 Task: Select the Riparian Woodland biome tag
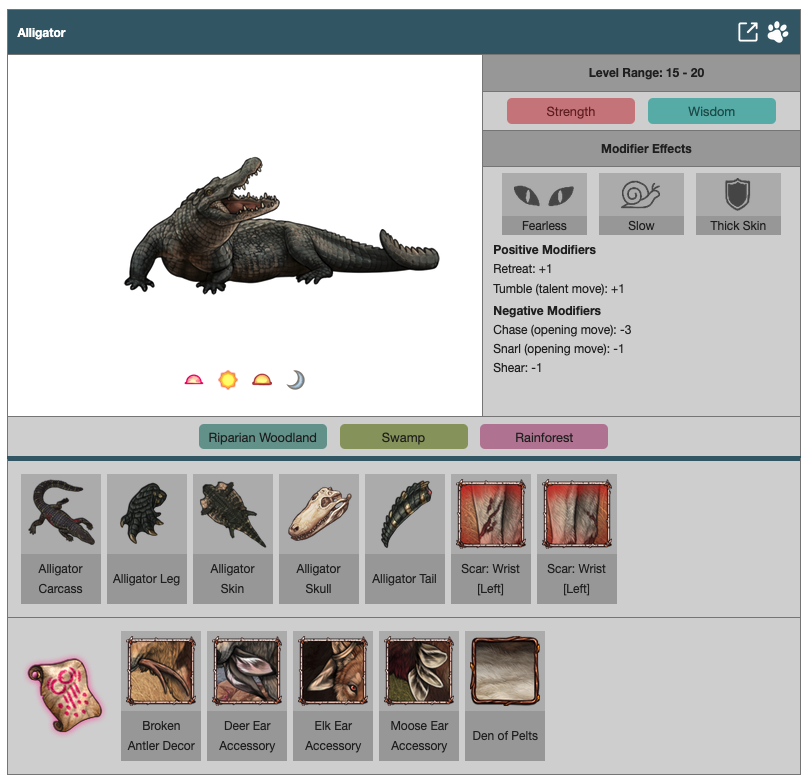click(x=262, y=437)
